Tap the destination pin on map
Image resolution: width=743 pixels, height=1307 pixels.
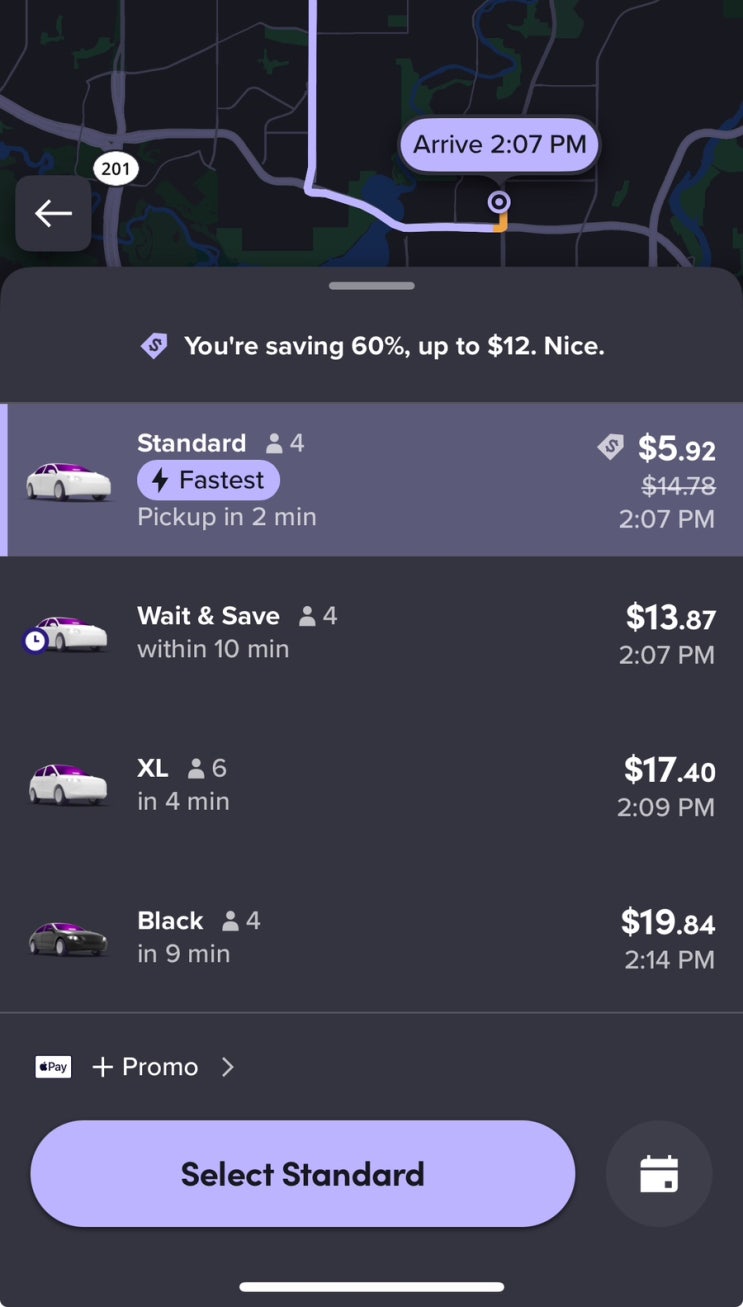click(x=498, y=203)
